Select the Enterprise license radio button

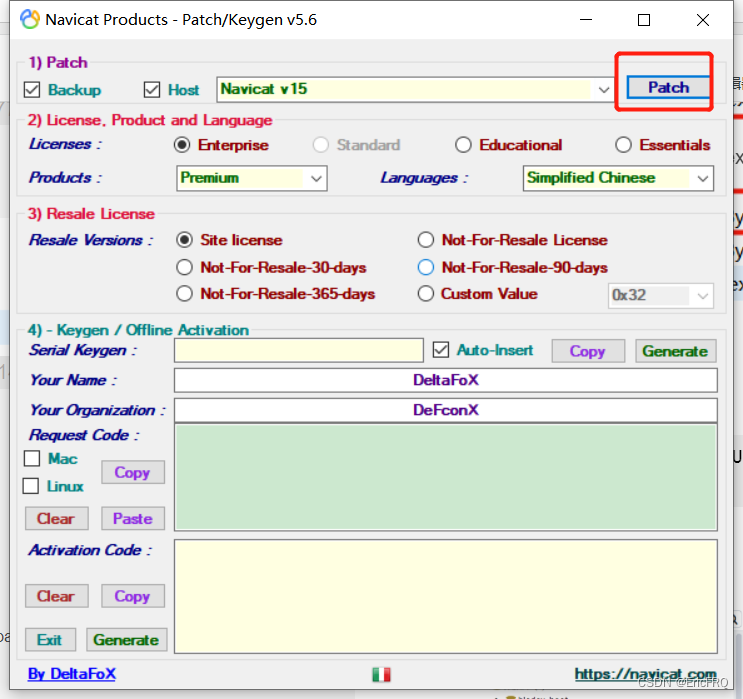coord(182,145)
